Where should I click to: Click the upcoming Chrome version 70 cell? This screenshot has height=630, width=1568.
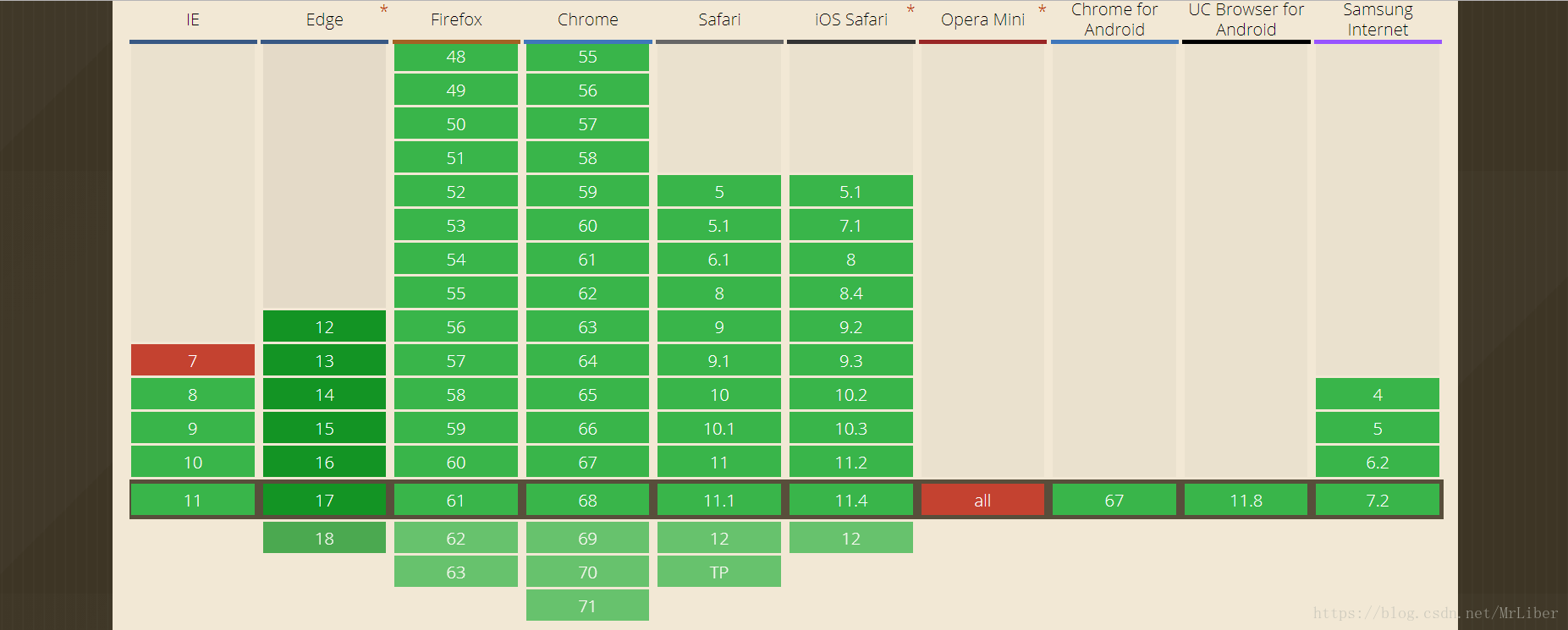pyautogui.click(x=588, y=572)
